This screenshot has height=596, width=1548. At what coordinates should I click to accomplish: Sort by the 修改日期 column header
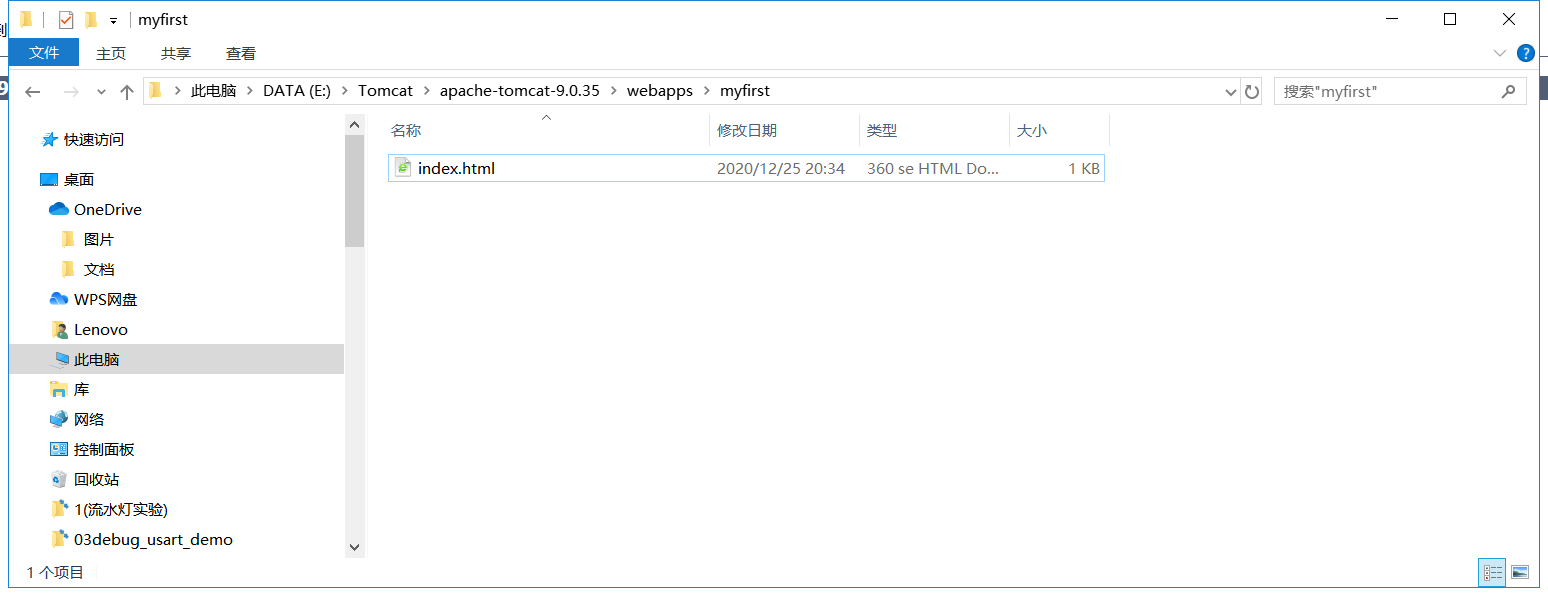[785, 130]
